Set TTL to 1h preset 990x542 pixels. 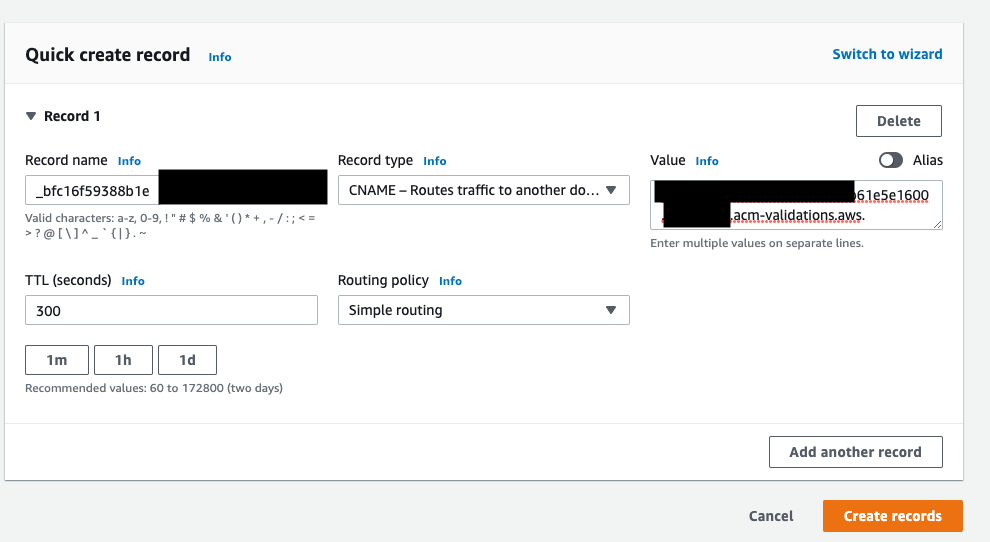[x=121, y=360]
